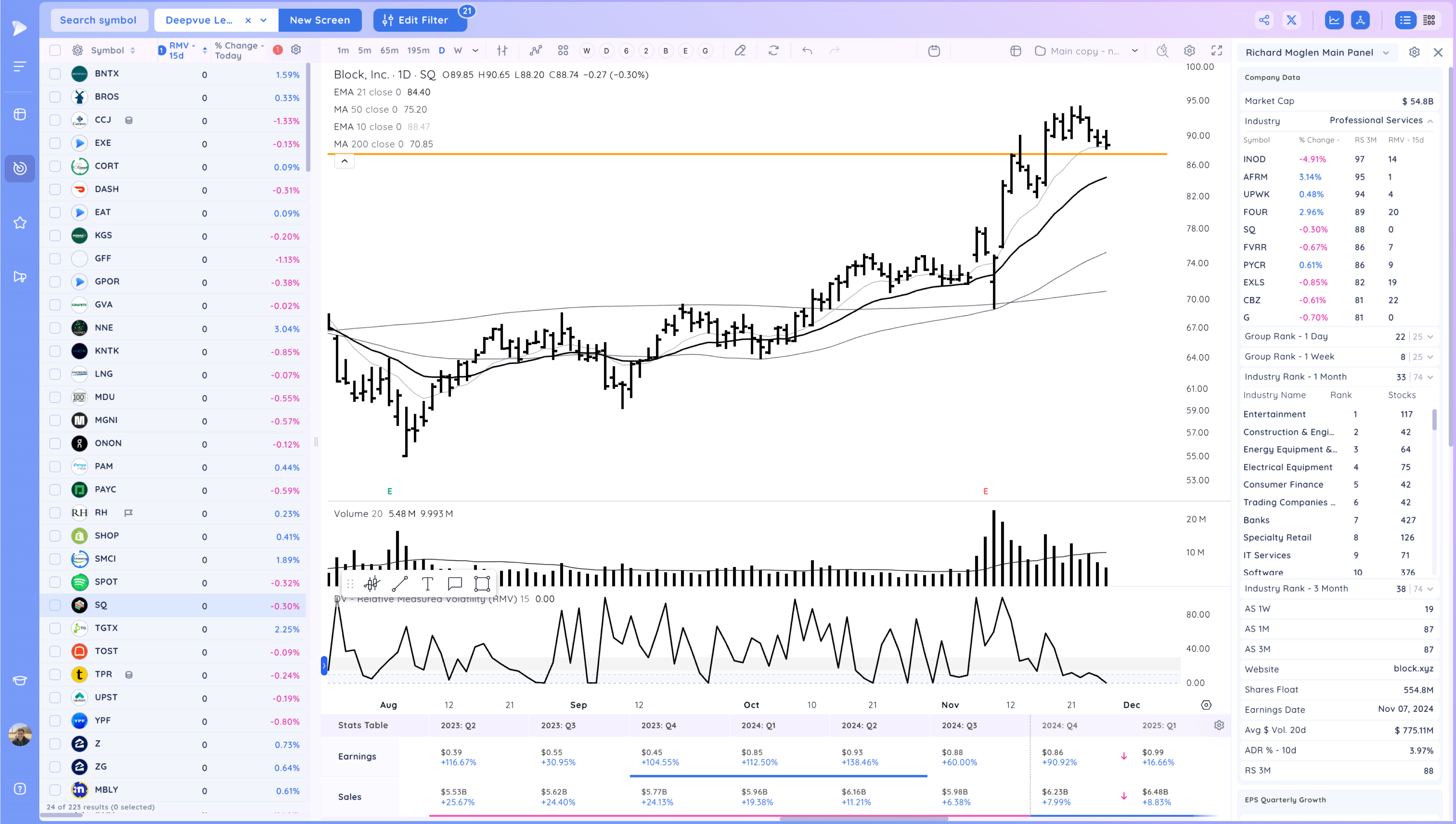
Task: Open the chart type bars icon
Action: (502, 51)
